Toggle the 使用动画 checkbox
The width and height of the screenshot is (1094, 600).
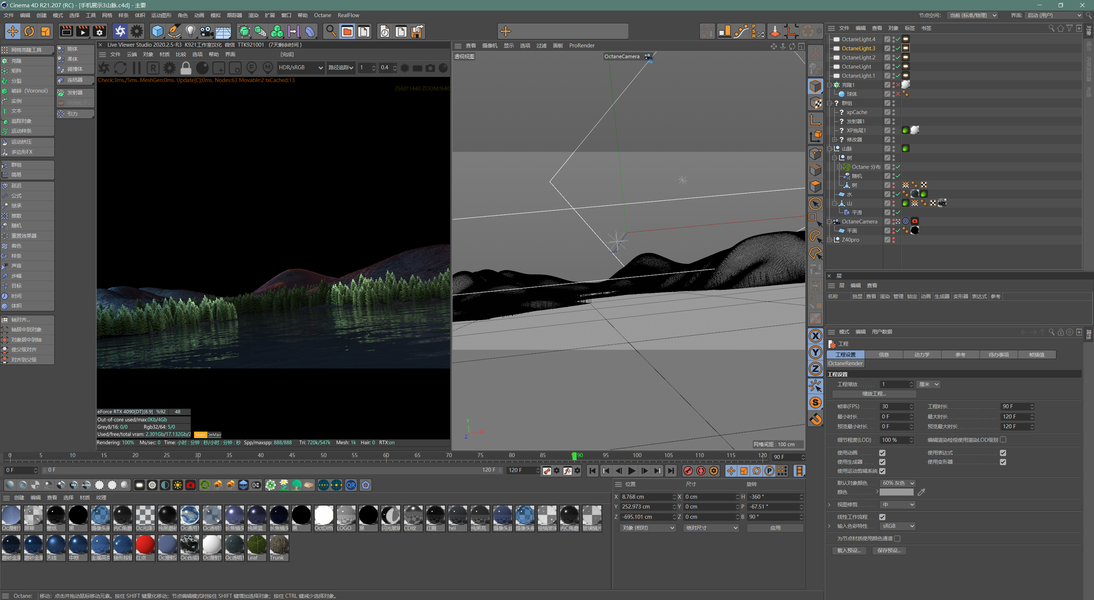click(883, 453)
